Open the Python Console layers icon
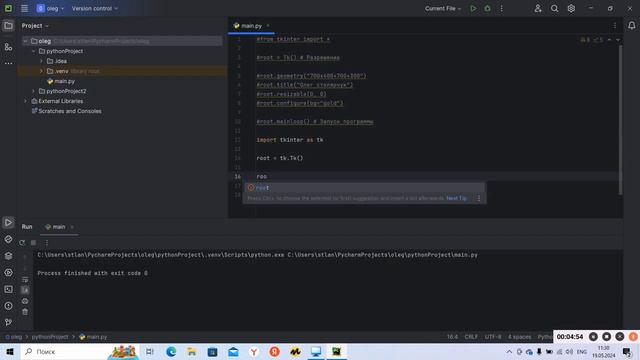 click(8, 256)
